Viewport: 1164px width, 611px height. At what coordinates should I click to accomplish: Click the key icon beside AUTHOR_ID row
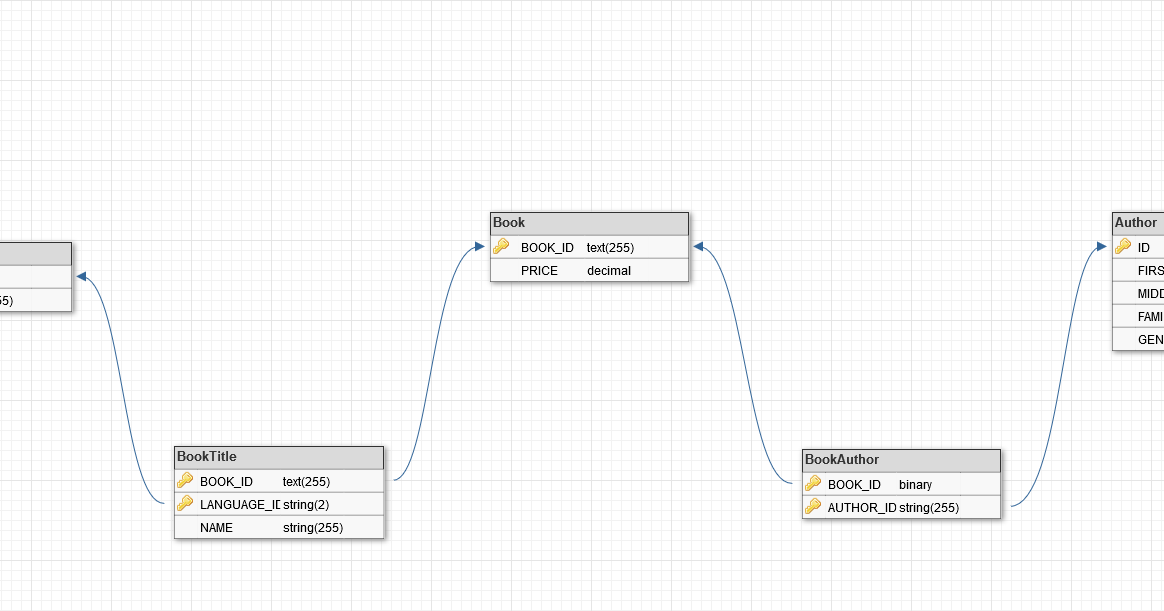813,506
